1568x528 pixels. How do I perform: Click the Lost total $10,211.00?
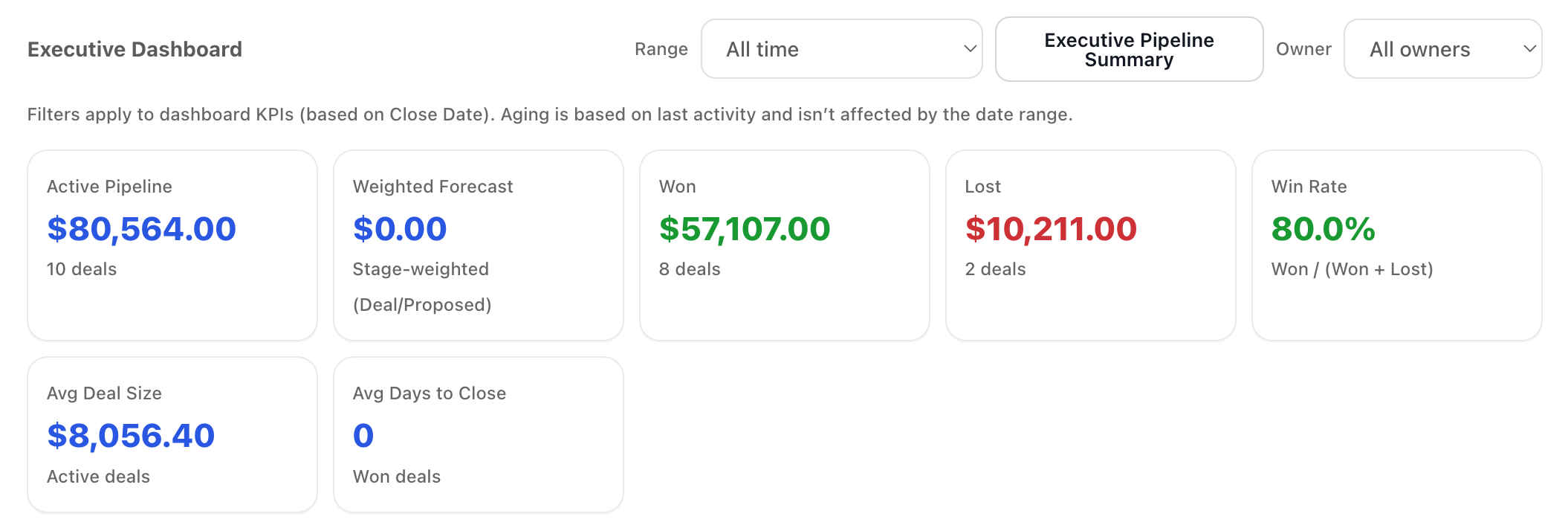[x=1051, y=229]
